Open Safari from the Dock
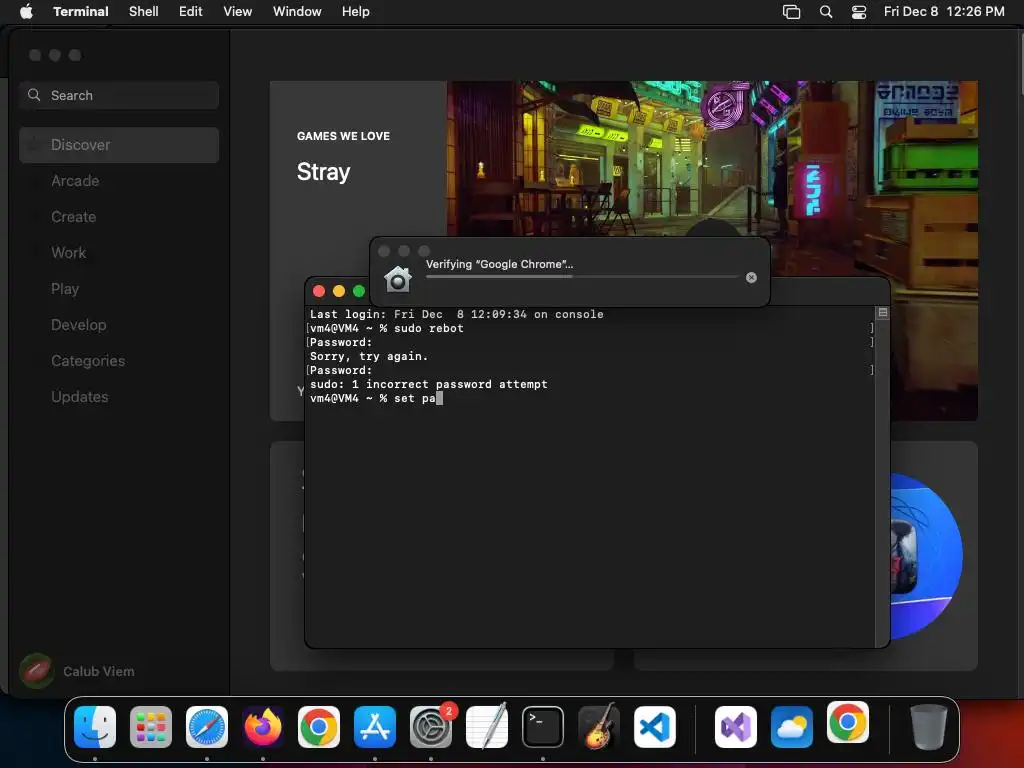 click(x=207, y=727)
